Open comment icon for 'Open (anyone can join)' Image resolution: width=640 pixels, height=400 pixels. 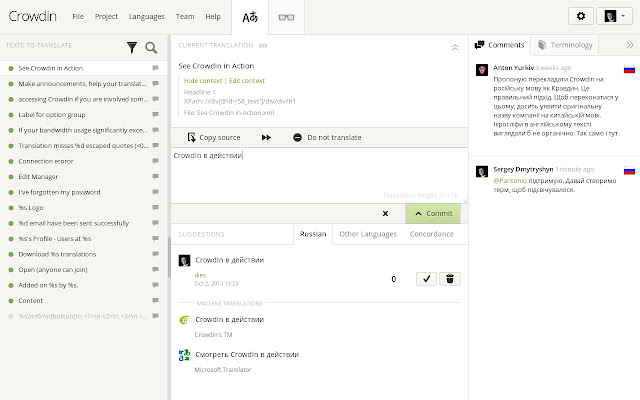(156, 270)
